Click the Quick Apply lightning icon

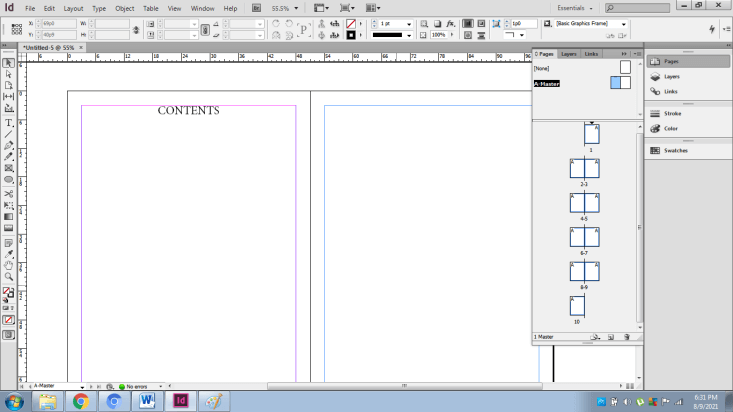coord(711,29)
